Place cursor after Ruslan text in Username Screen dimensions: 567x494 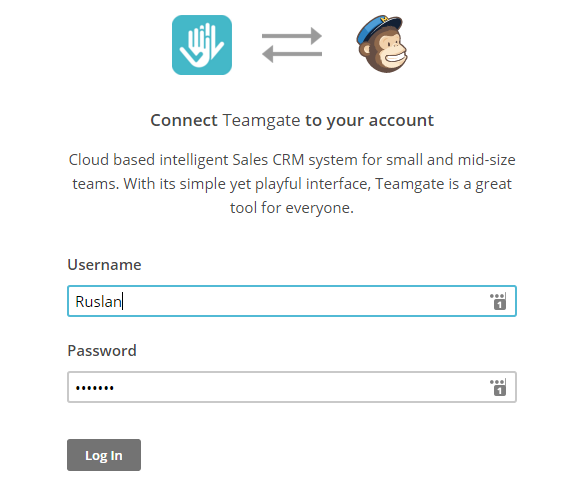(123, 301)
